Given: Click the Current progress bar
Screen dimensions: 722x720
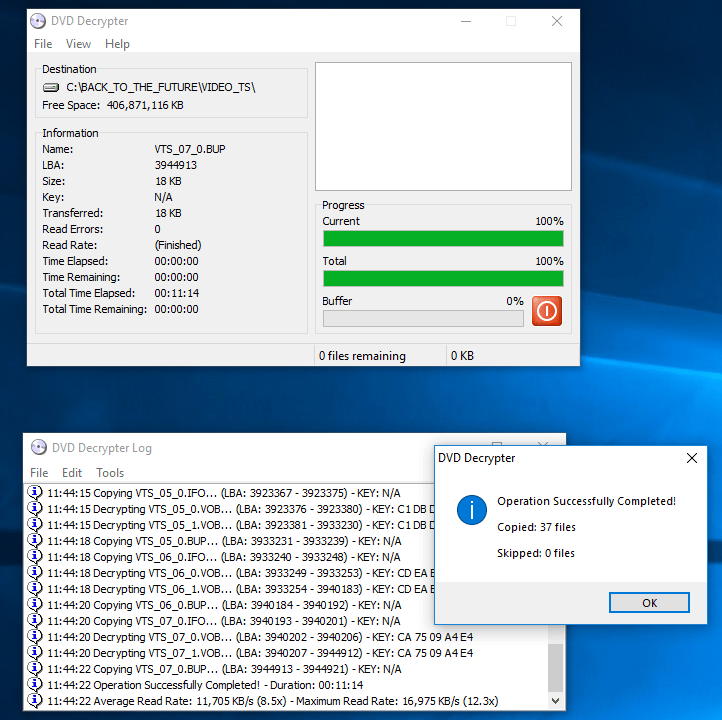Looking at the screenshot, I should pos(443,238).
